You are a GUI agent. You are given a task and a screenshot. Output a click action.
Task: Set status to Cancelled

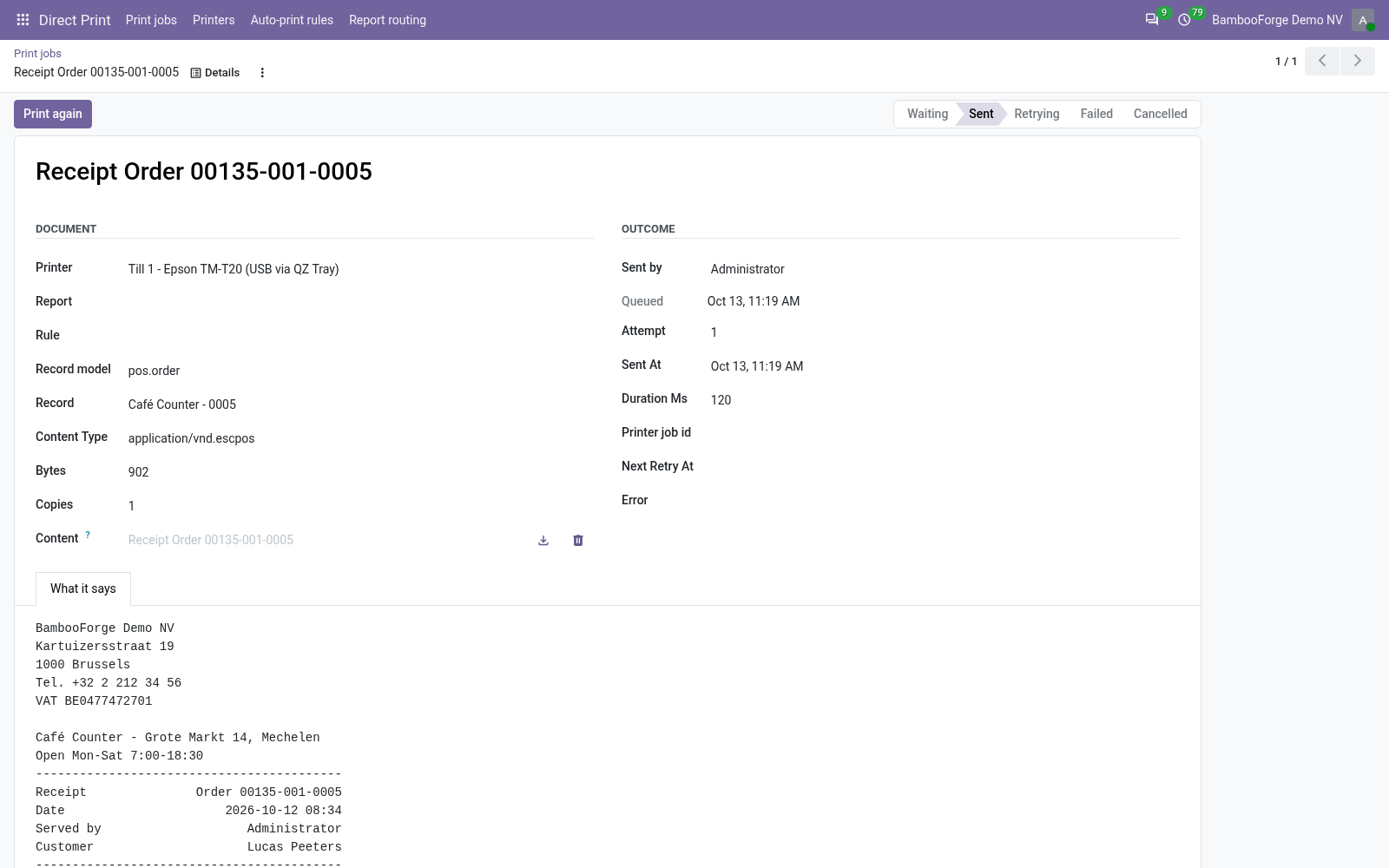pyautogui.click(x=1160, y=114)
